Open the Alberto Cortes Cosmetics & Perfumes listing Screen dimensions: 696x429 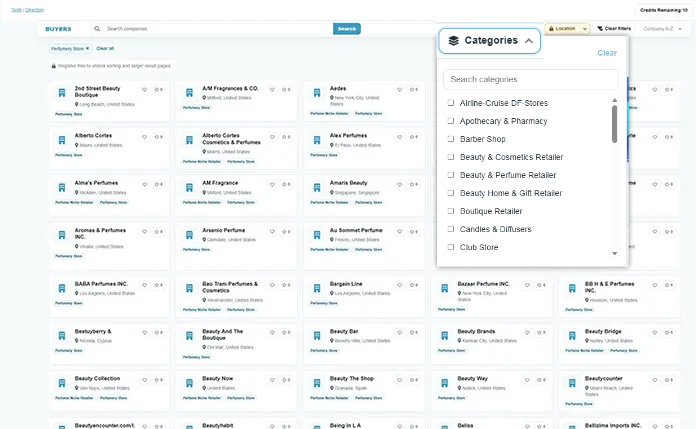click(x=231, y=139)
